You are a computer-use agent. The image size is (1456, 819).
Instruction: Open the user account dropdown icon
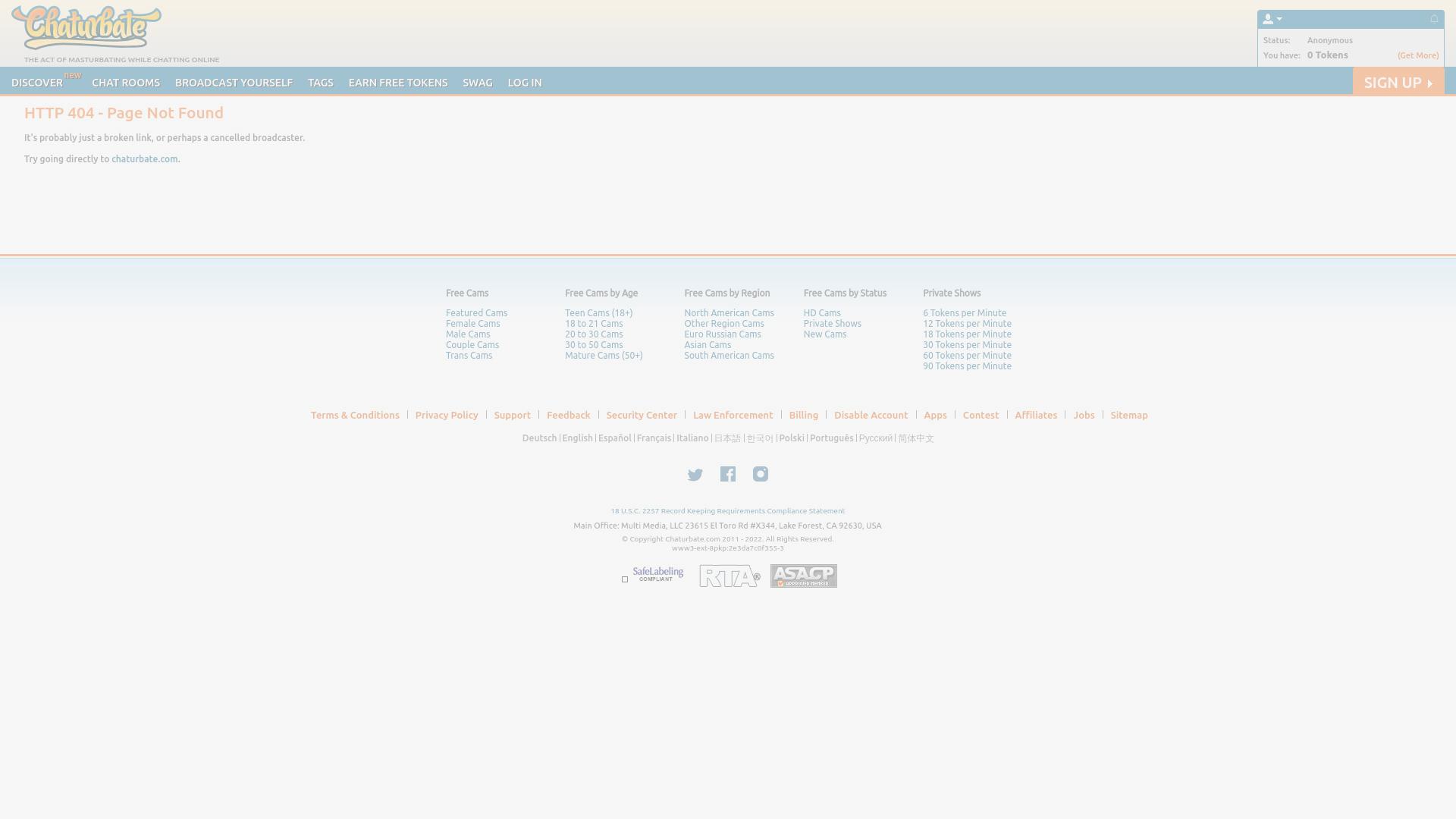pyautogui.click(x=1272, y=19)
